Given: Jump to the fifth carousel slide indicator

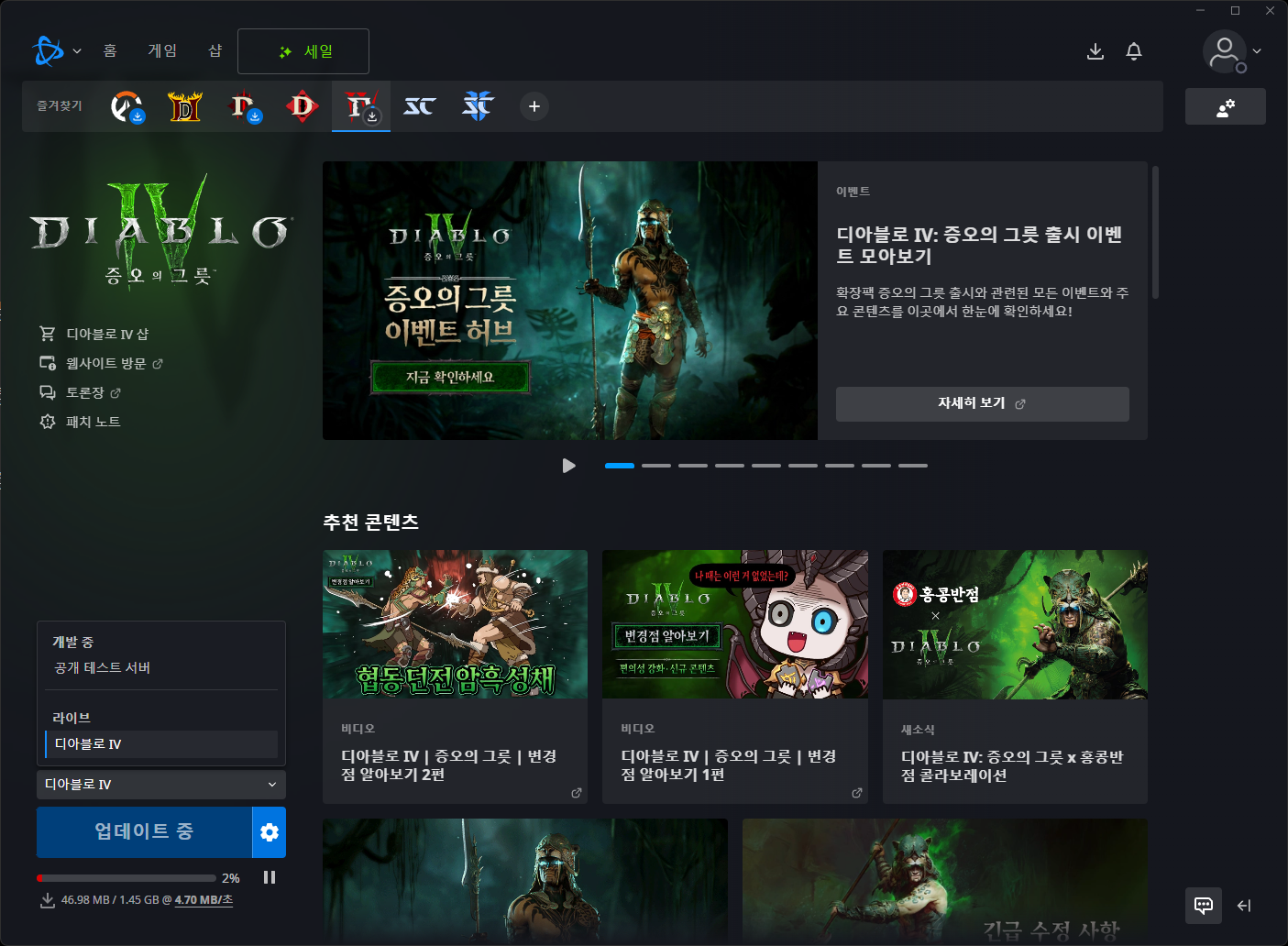Looking at the screenshot, I should click(766, 466).
